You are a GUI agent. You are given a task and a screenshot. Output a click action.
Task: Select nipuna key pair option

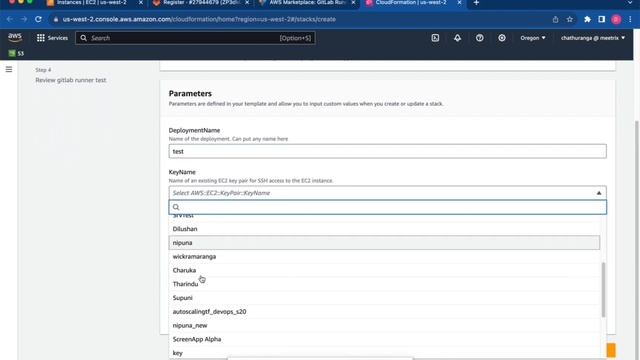coord(384,243)
